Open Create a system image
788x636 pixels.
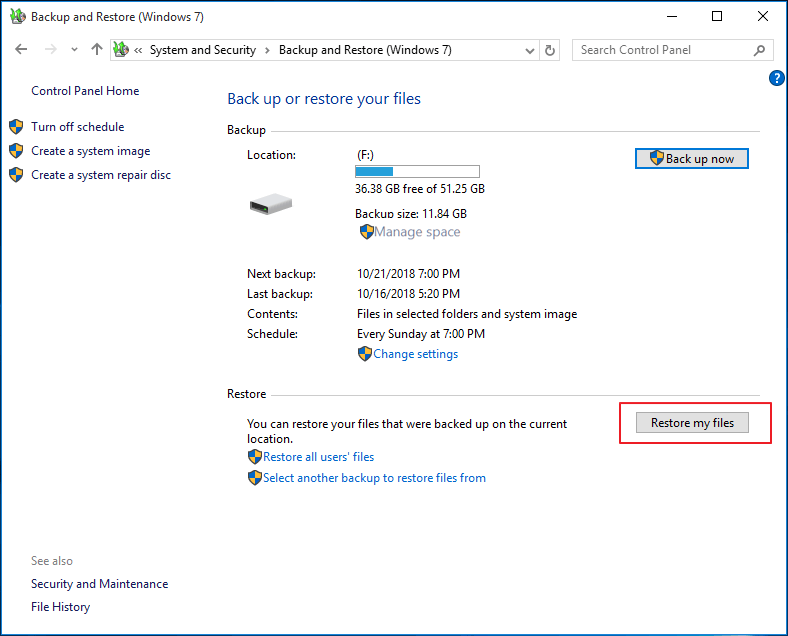90,151
